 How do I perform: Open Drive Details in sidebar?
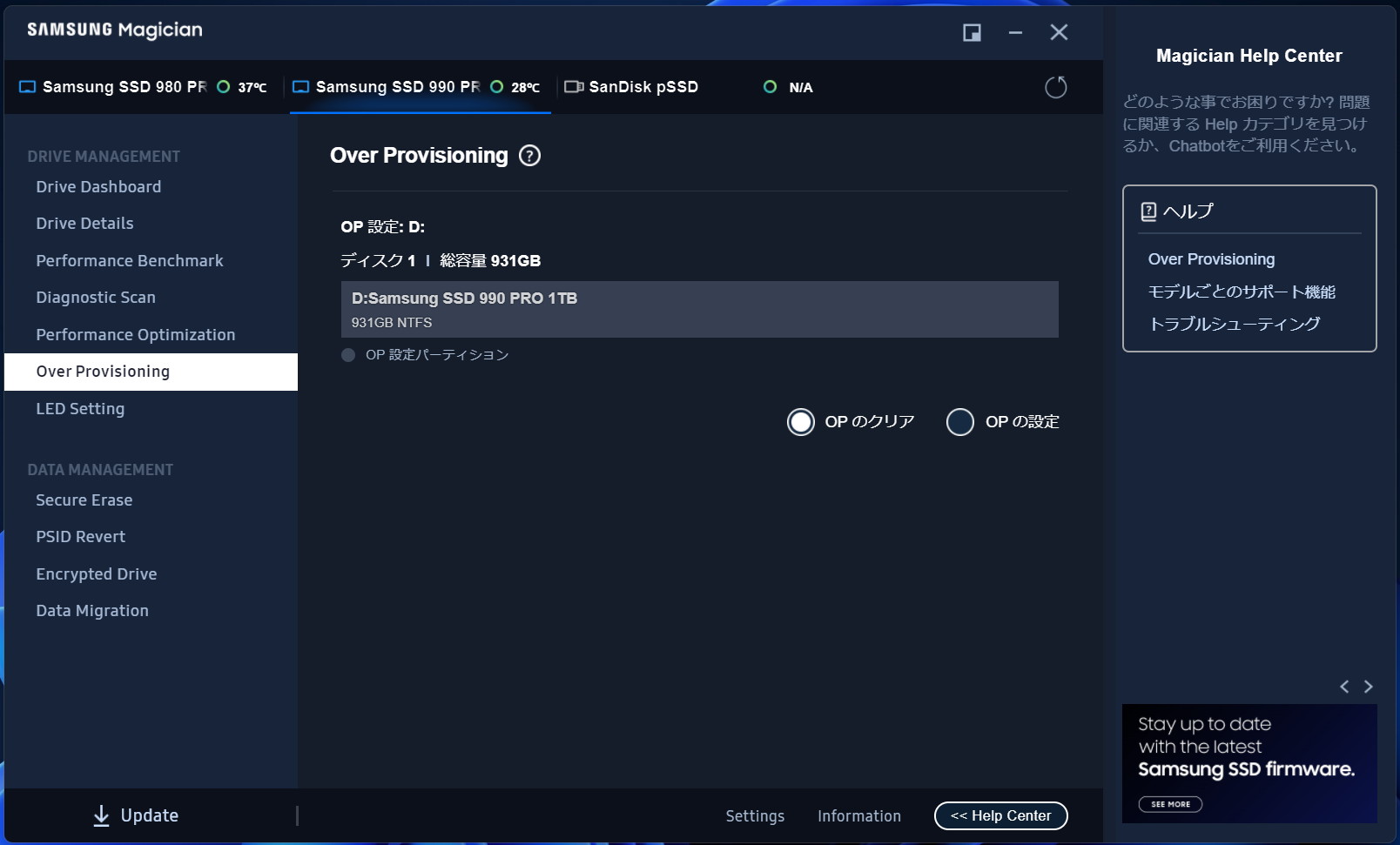84,224
